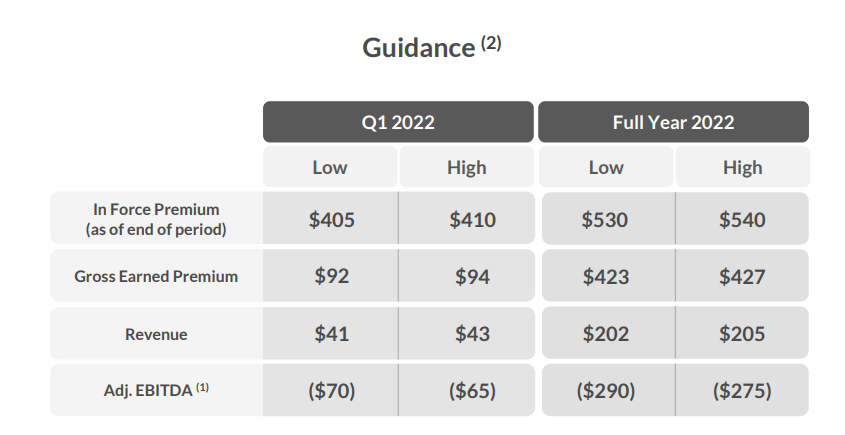Click the ($70) Adj. EBITDA cell

(x=331, y=390)
